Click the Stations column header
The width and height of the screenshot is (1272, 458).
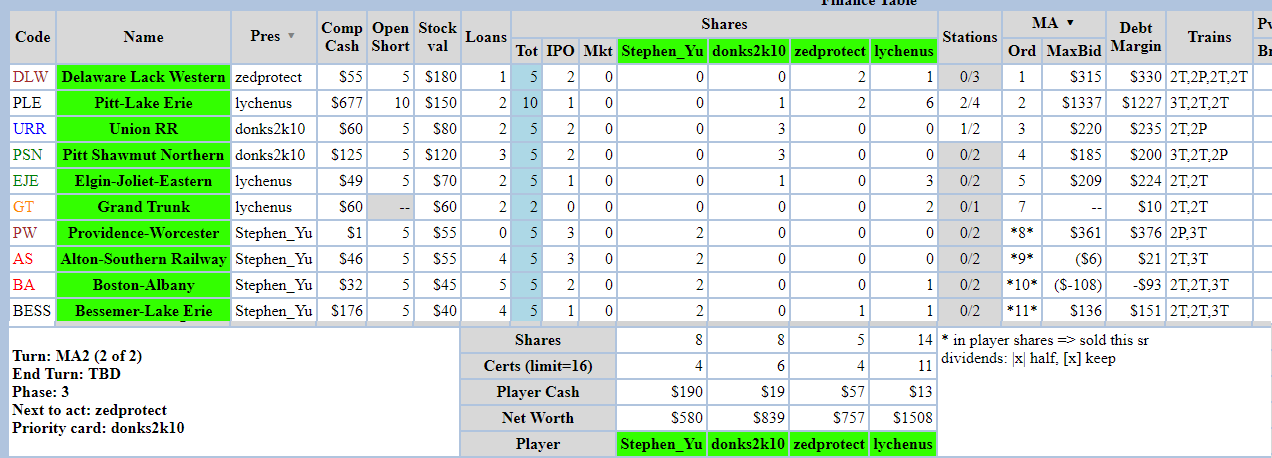pyautogui.click(x=969, y=37)
